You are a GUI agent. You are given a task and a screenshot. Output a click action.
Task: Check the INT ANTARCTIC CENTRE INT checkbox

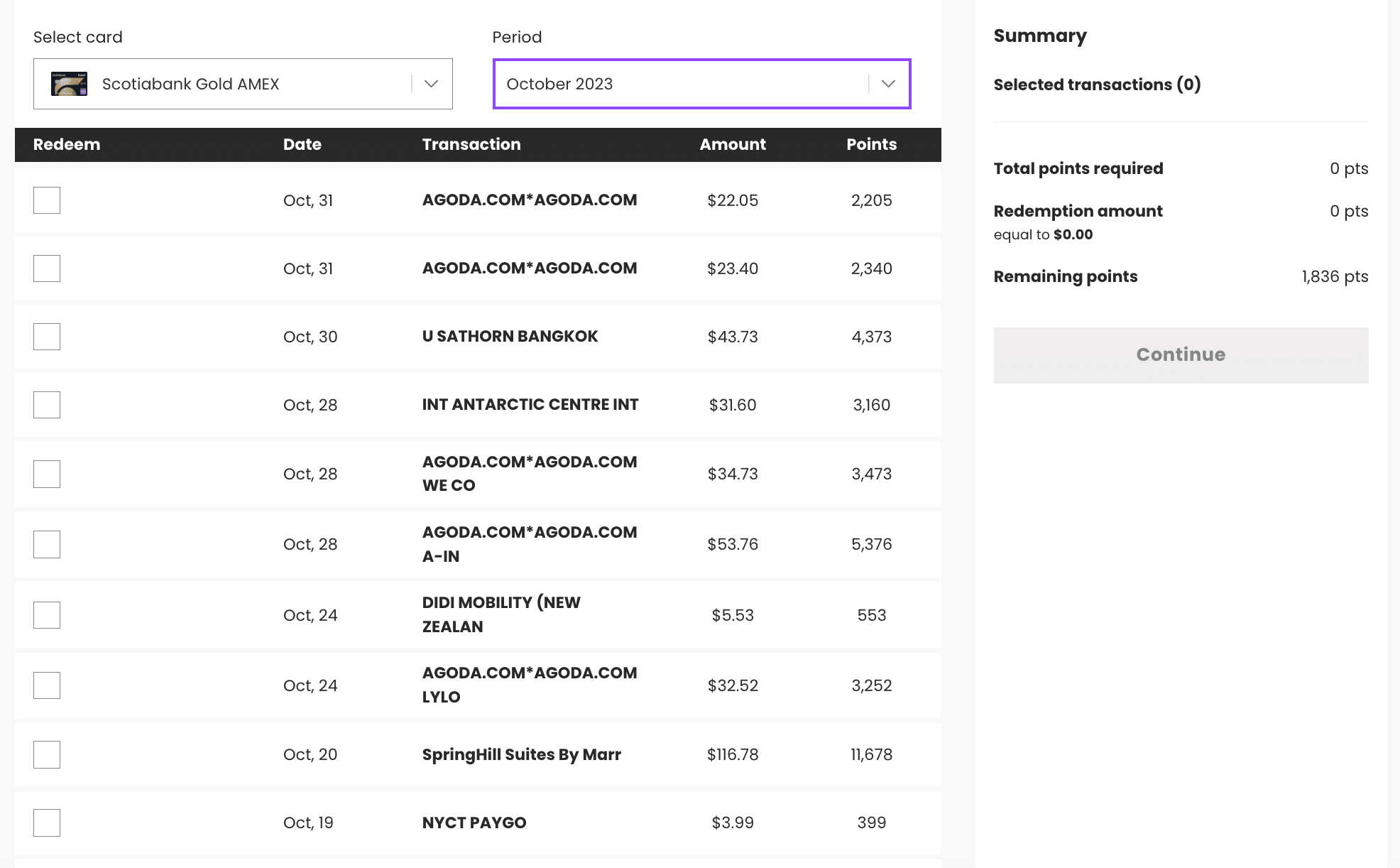click(47, 405)
